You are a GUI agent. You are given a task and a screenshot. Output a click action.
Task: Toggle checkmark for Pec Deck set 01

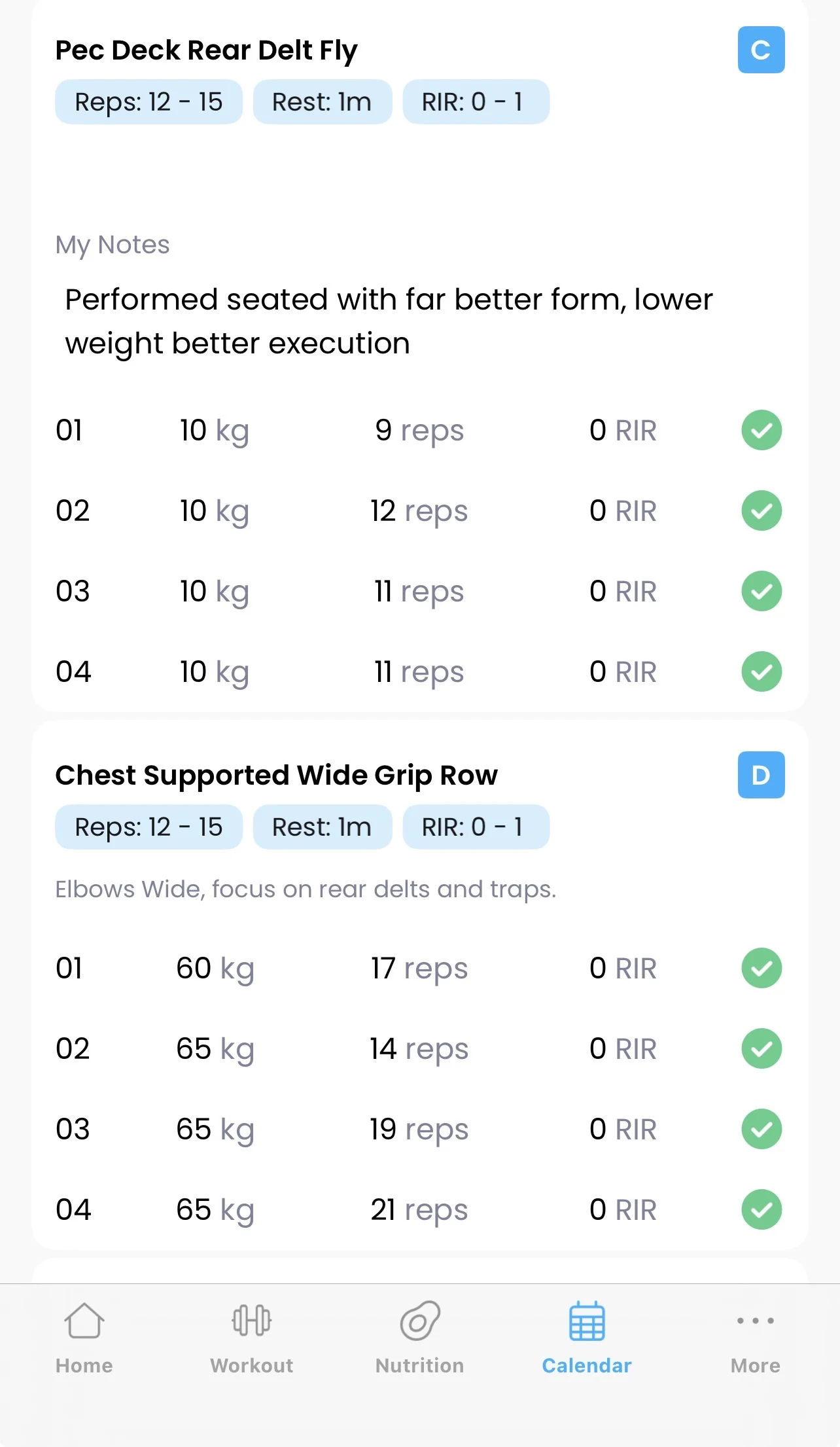click(761, 431)
